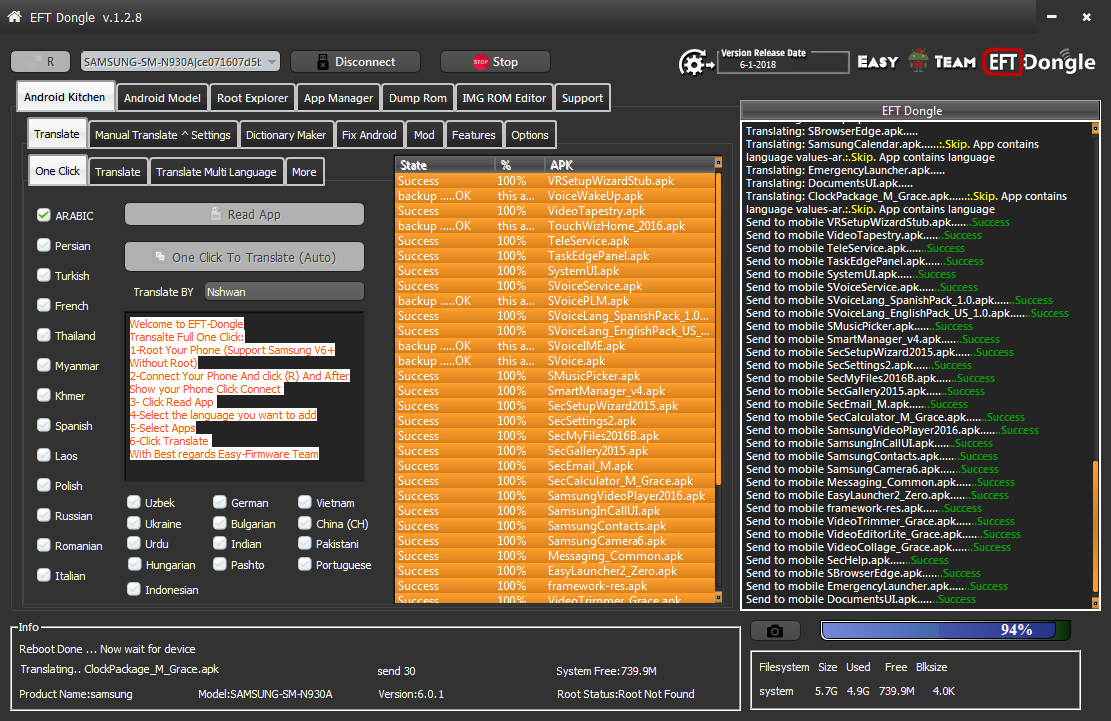Image resolution: width=1111 pixels, height=721 pixels.
Task: Select the Fix Android tab
Action: (368, 135)
